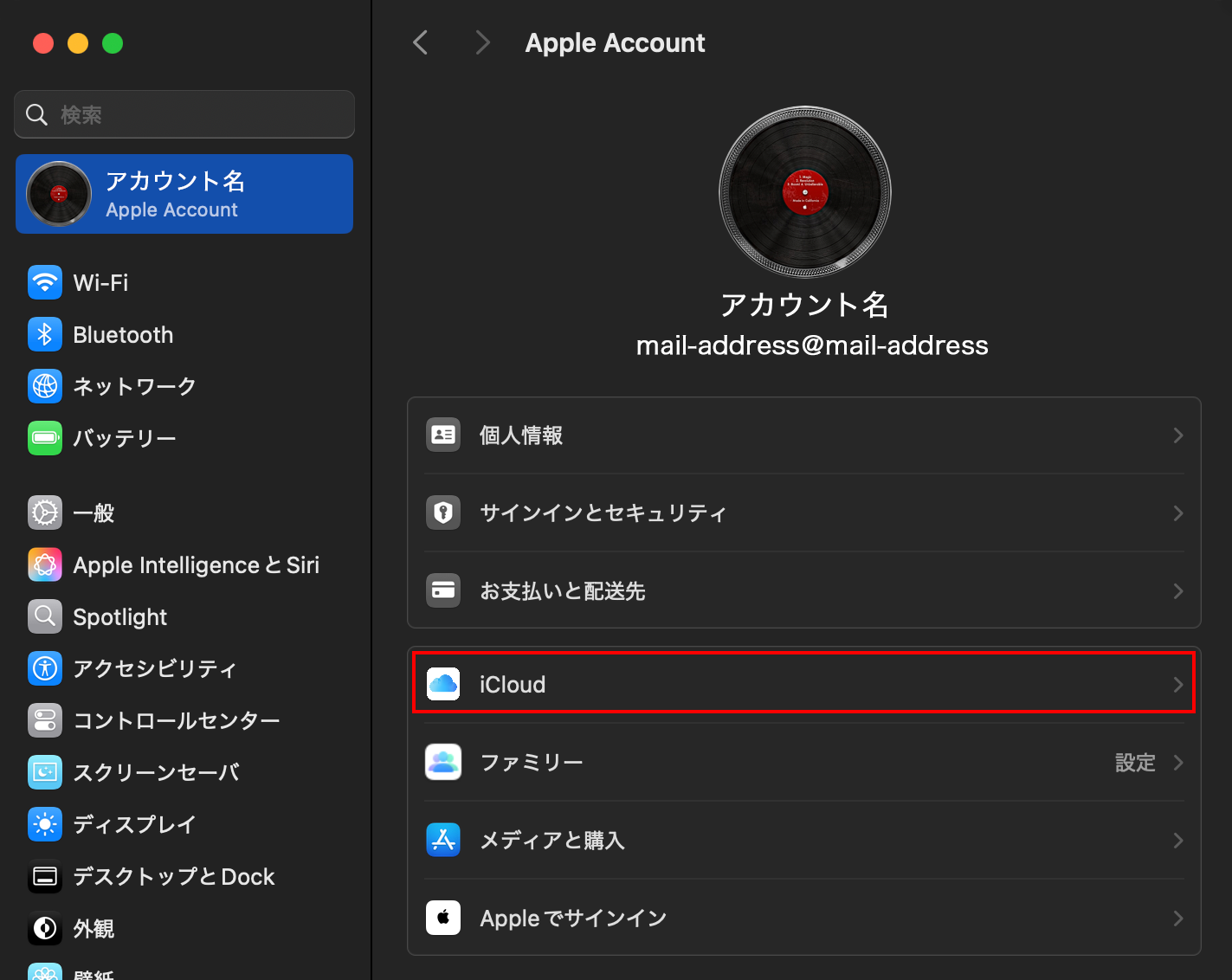1232x980 pixels.
Task: Click the 外観 appearance icon
Action: [x=45, y=928]
